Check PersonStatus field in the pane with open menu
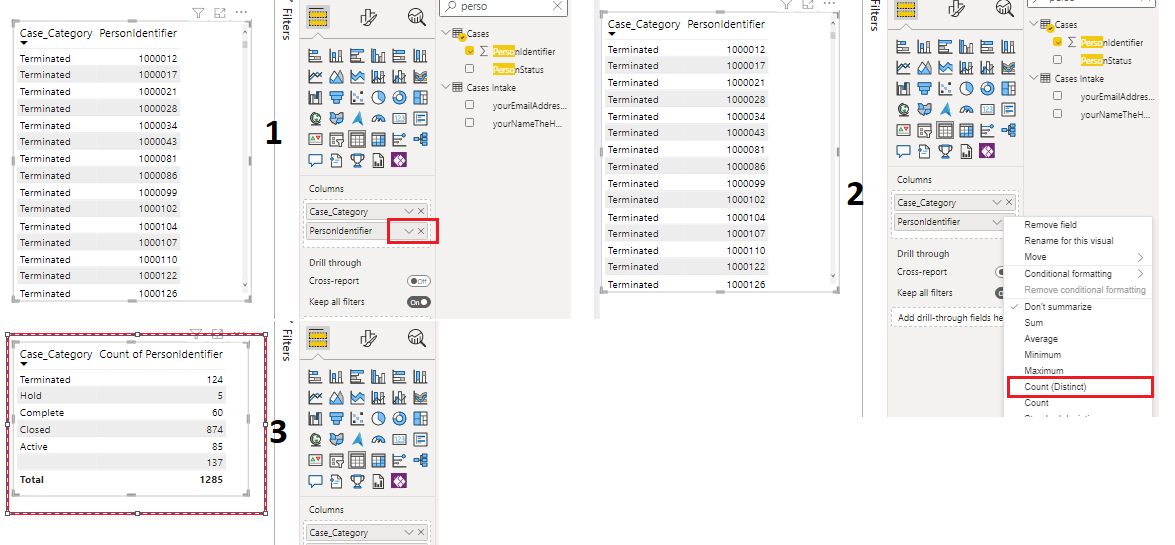This screenshot has width=1175, height=545. tap(1057, 60)
